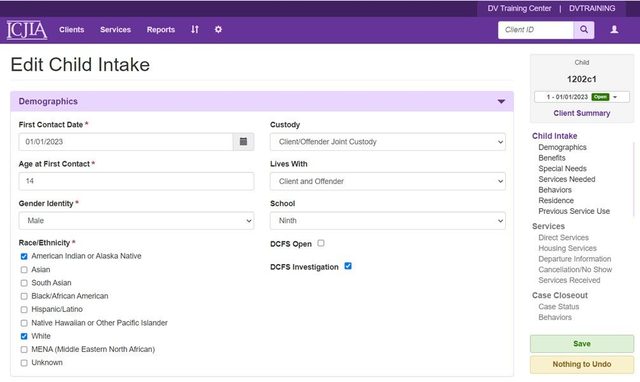This screenshot has width=640, height=382.
Task: Enable the DCFS Open checkbox
Action: 321,243
